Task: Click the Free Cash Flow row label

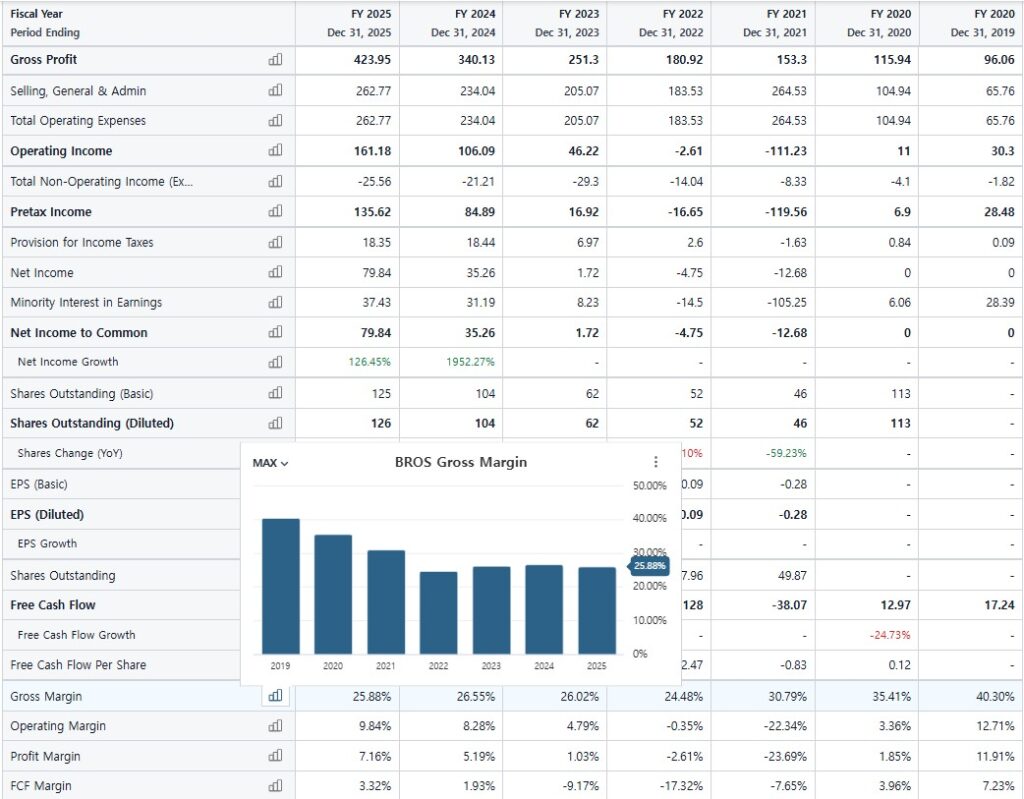Action: click(x=53, y=605)
